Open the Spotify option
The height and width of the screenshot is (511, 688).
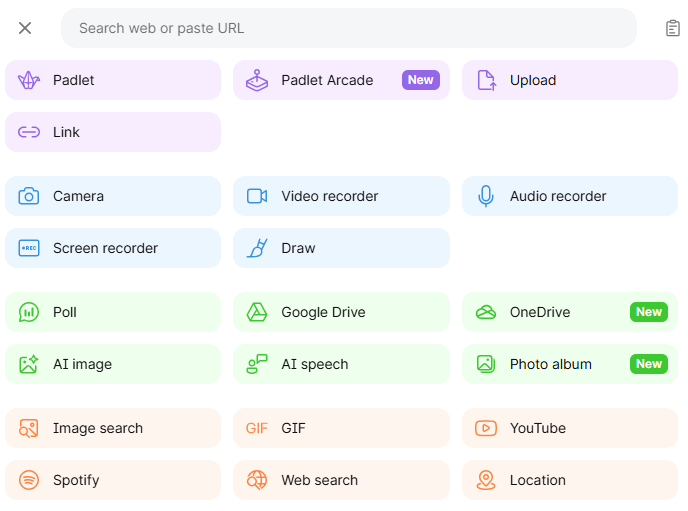[113, 480]
